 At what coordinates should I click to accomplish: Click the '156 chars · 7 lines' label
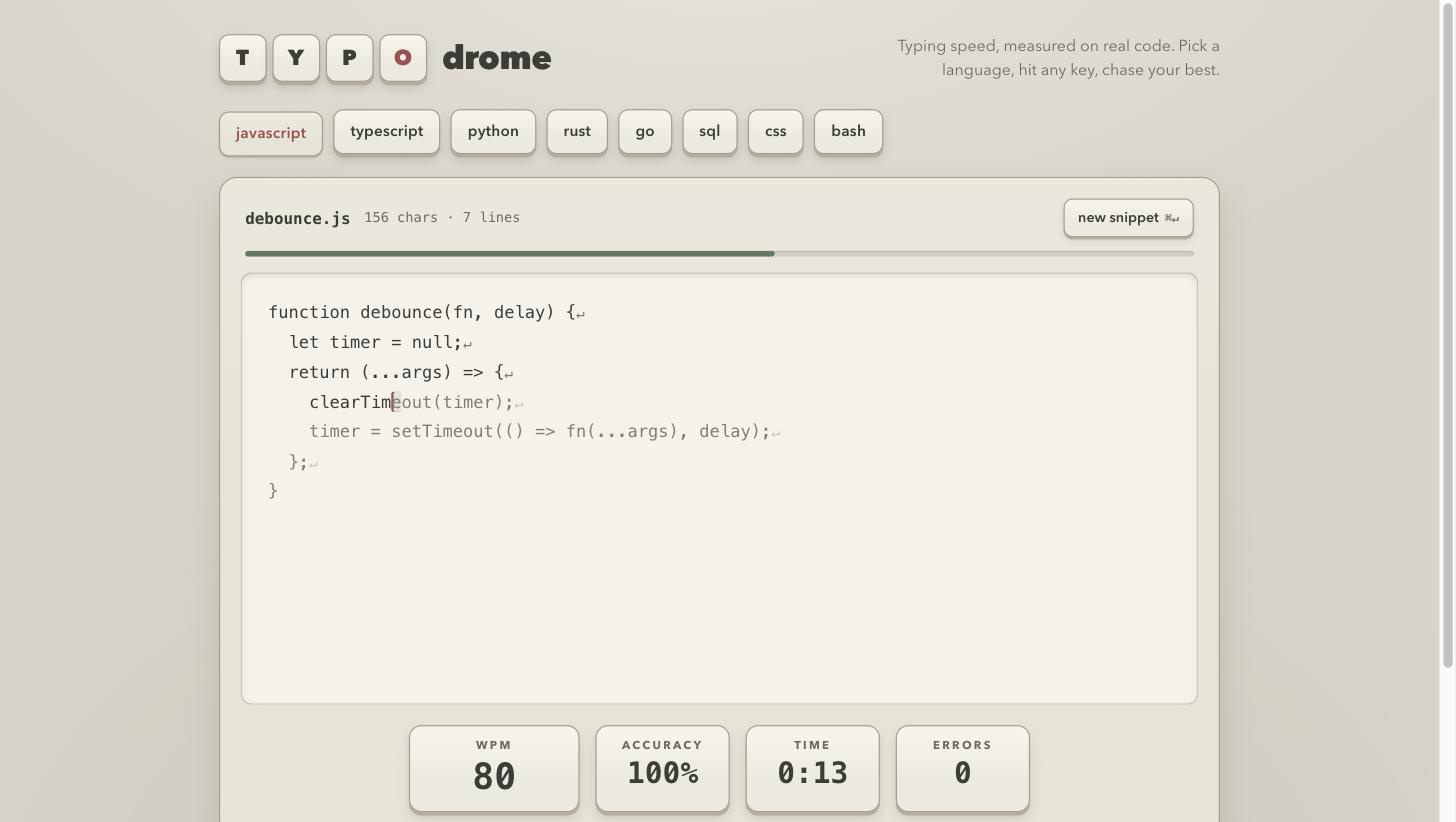442,218
